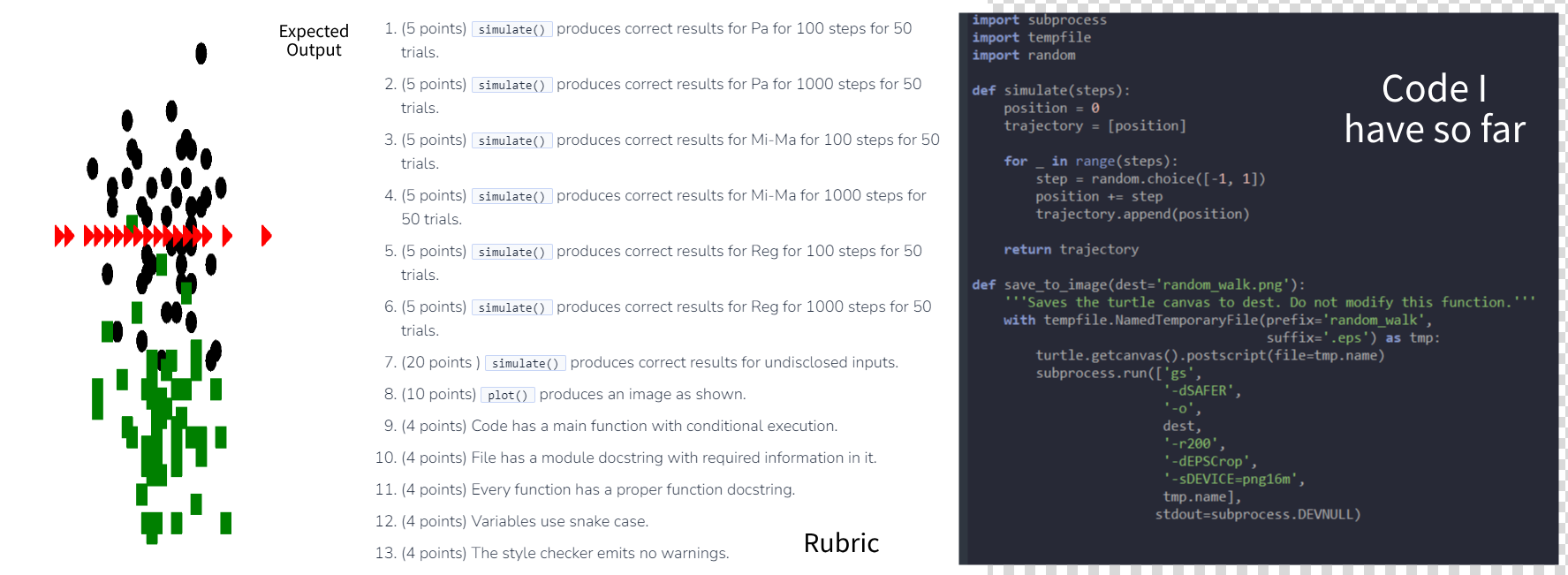The width and height of the screenshot is (1568, 575).
Task: Click code line 'stdout=subprocess.DEVNULL)'
Action: point(1258,514)
